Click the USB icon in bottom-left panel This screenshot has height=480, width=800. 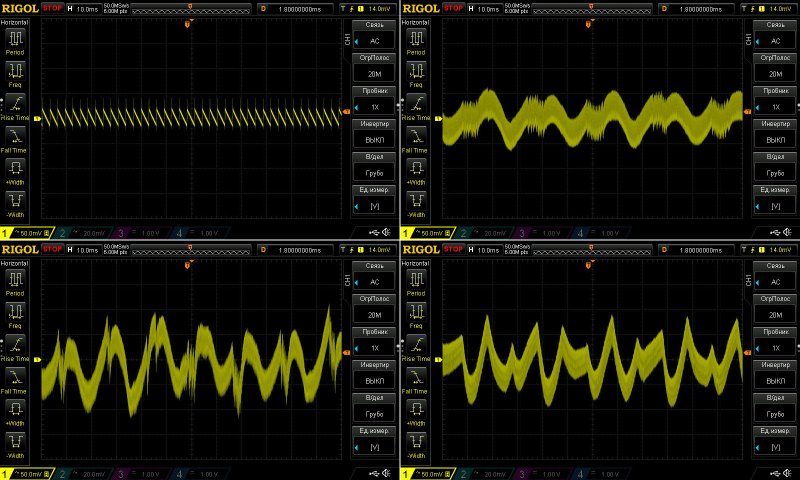point(373,472)
